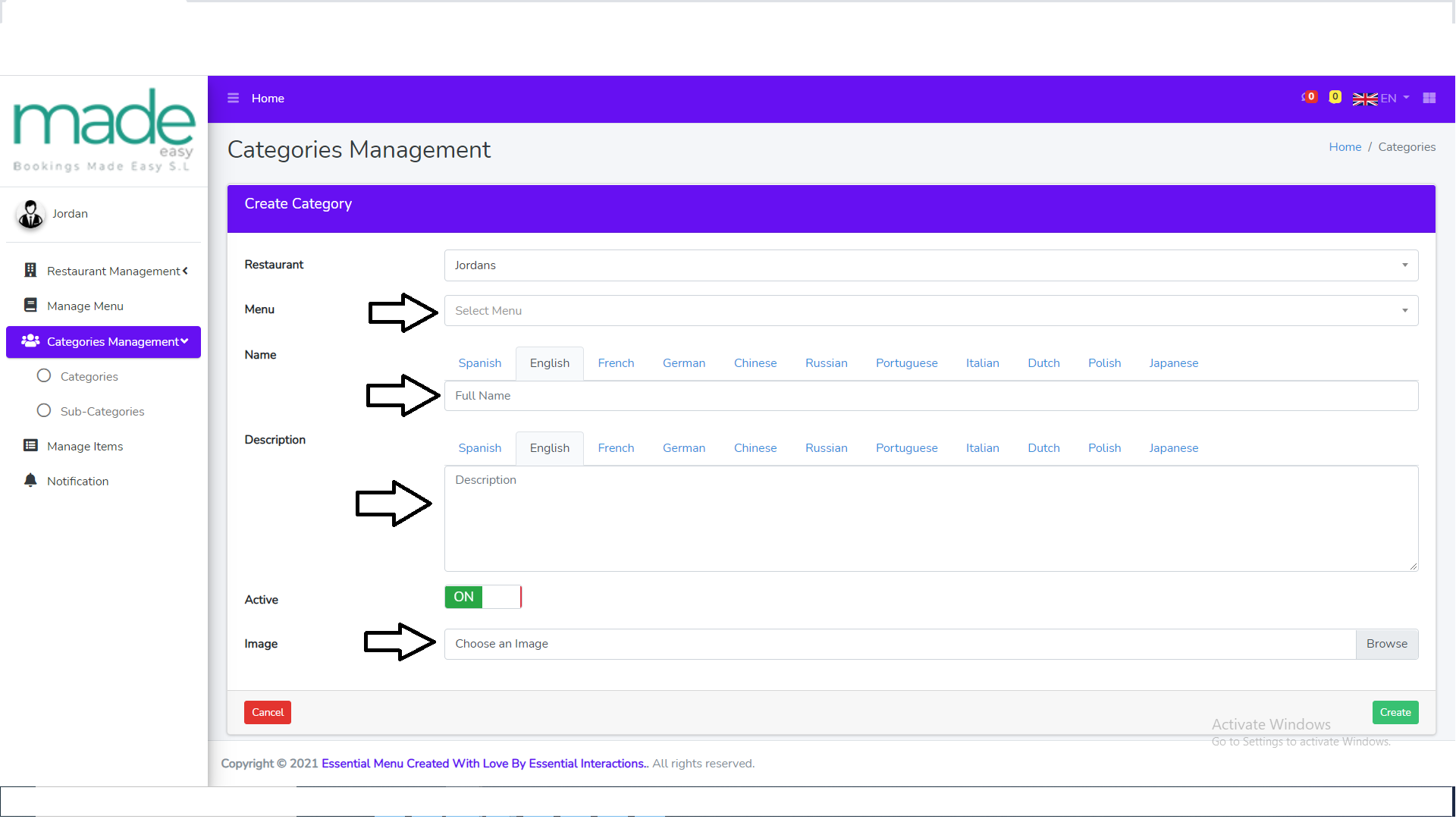Viewport: 1456px width, 819px height.
Task: Click the UK flag language icon
Action: pyautogui.click(x=1365, y=99)
